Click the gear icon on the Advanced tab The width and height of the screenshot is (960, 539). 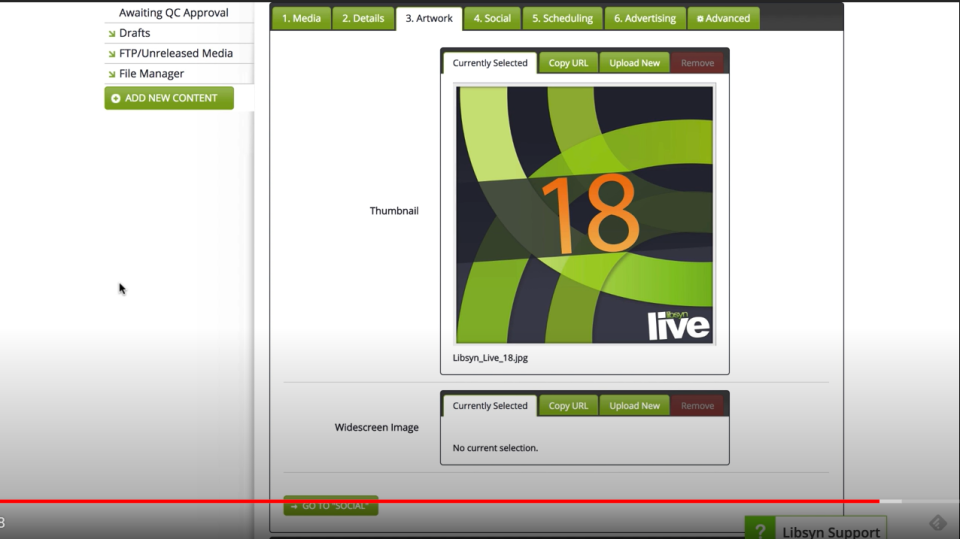(x=700, y=19)
